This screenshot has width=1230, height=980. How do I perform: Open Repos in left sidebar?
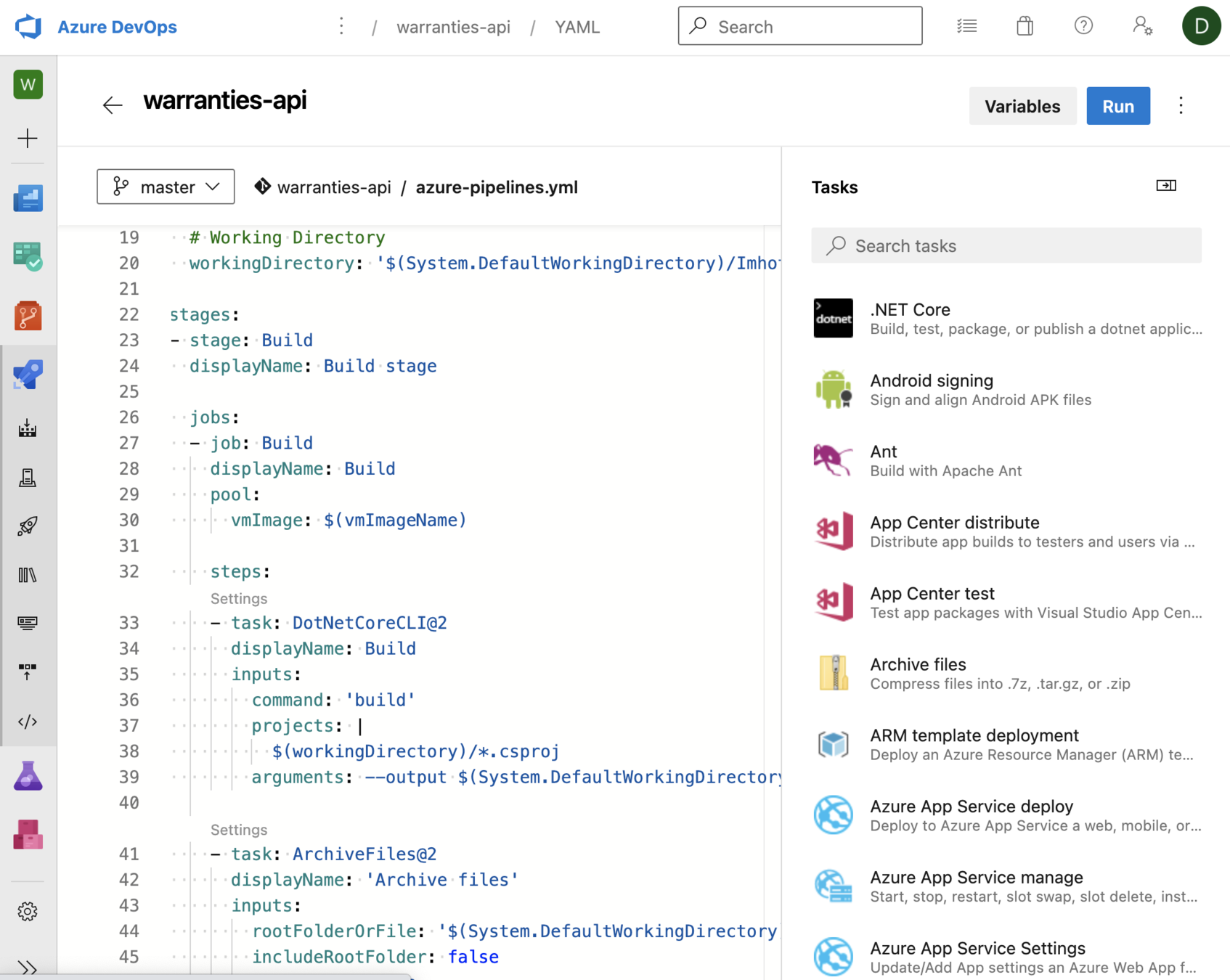pyautogui.click(x=28, y=316)
